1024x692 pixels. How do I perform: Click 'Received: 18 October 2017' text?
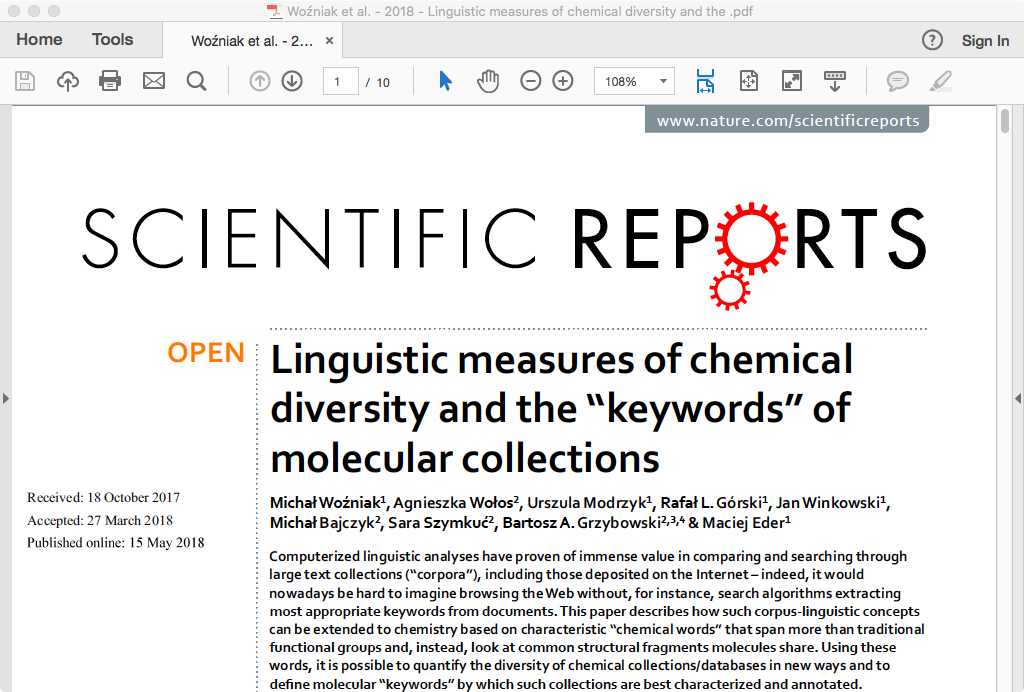pos(103,497)
